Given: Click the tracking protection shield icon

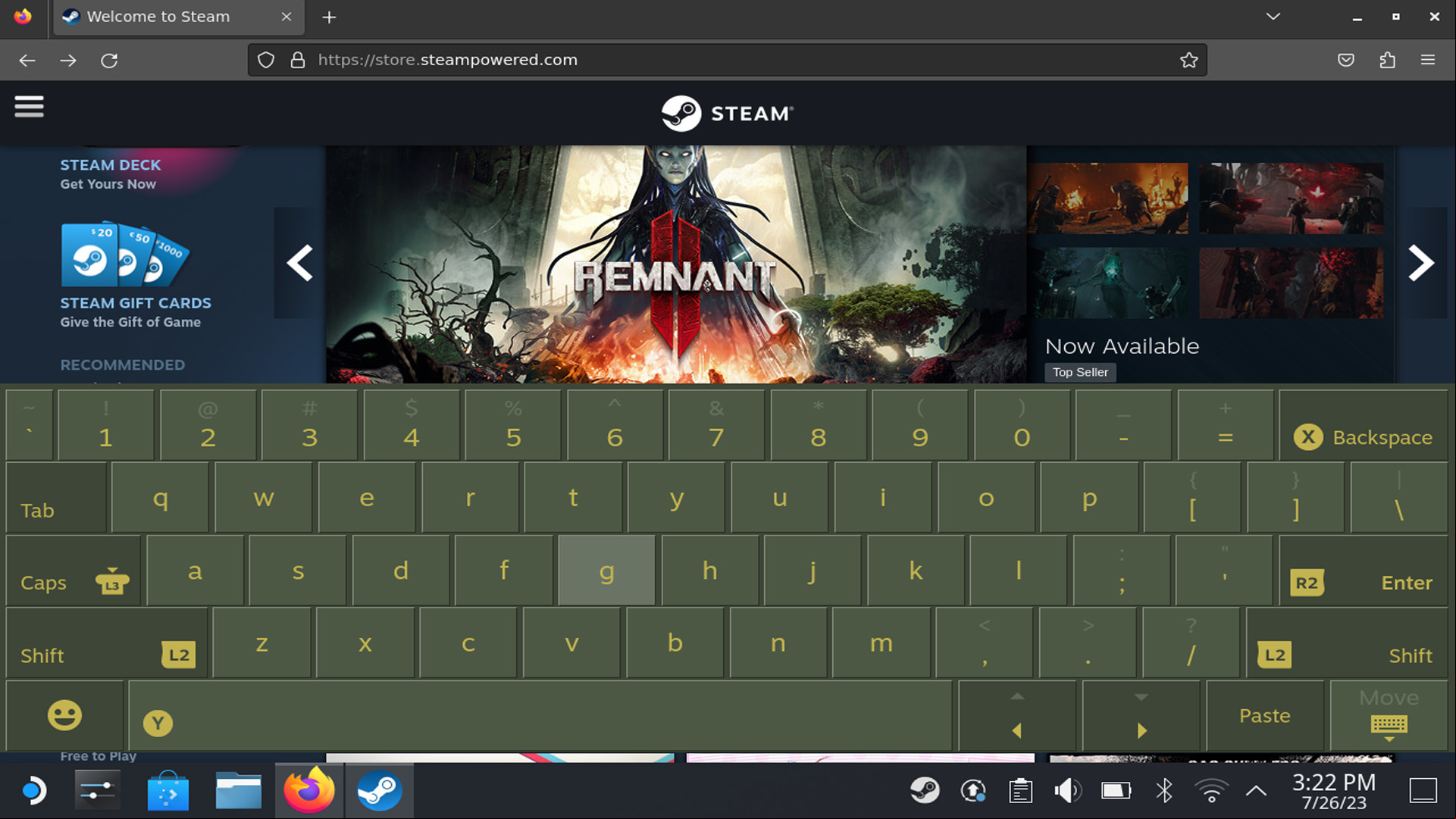Looking at the screenshot, I should coord(266,60).
